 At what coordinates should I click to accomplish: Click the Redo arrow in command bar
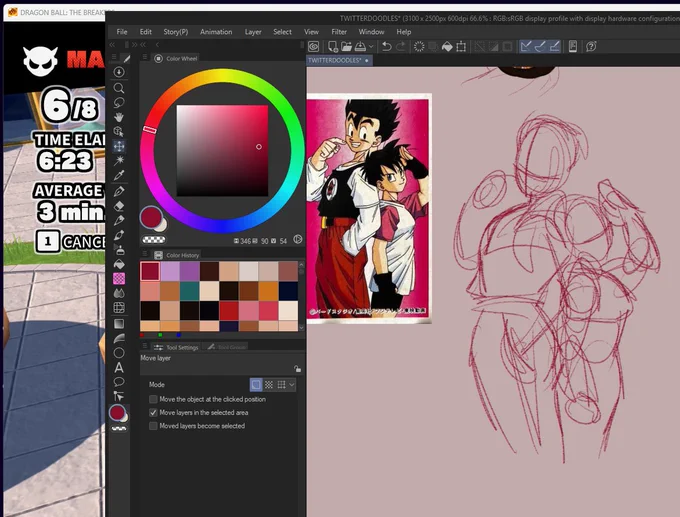tap(401, 46)
